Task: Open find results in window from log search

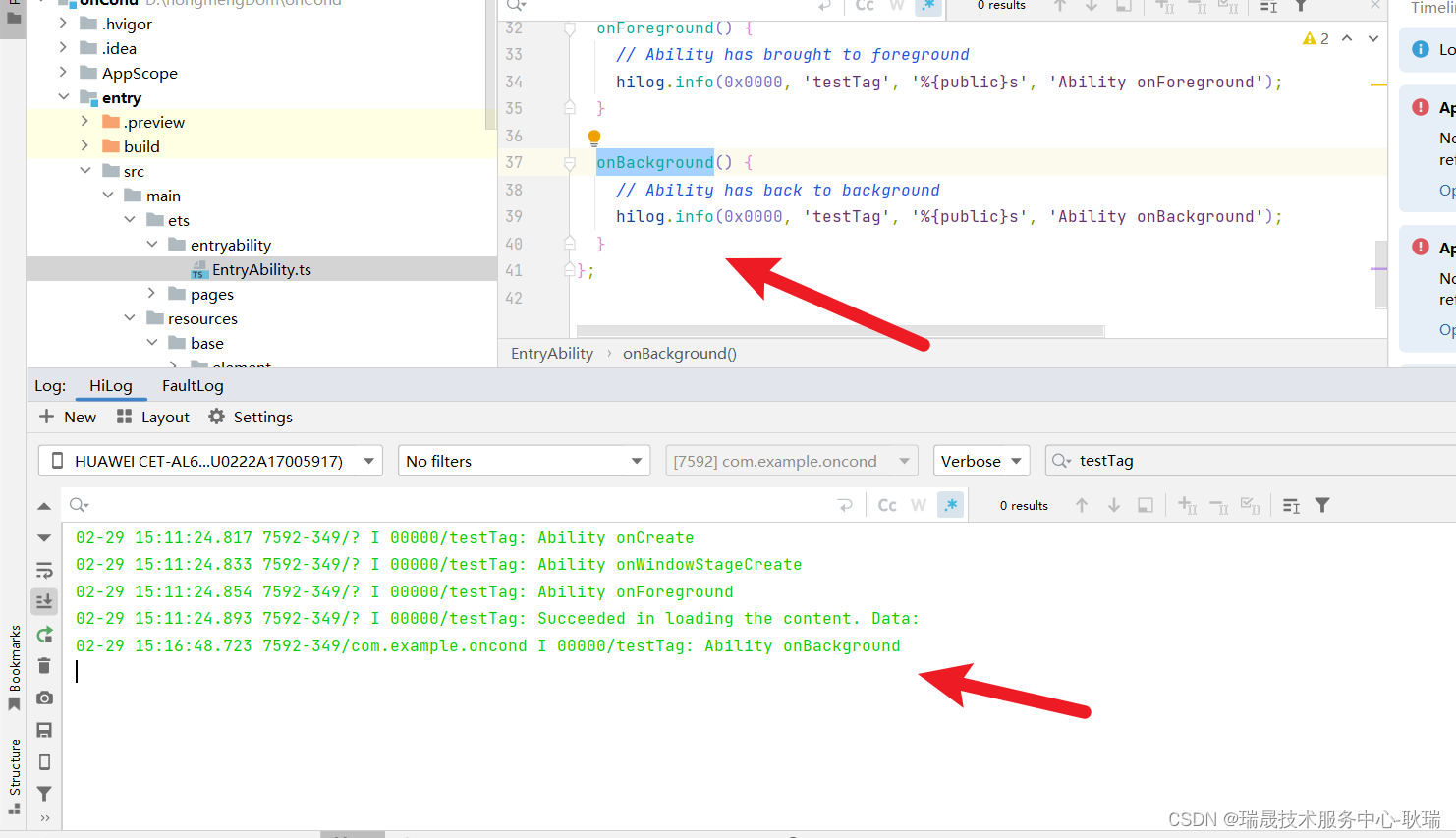Action: tap(1291, 505)
